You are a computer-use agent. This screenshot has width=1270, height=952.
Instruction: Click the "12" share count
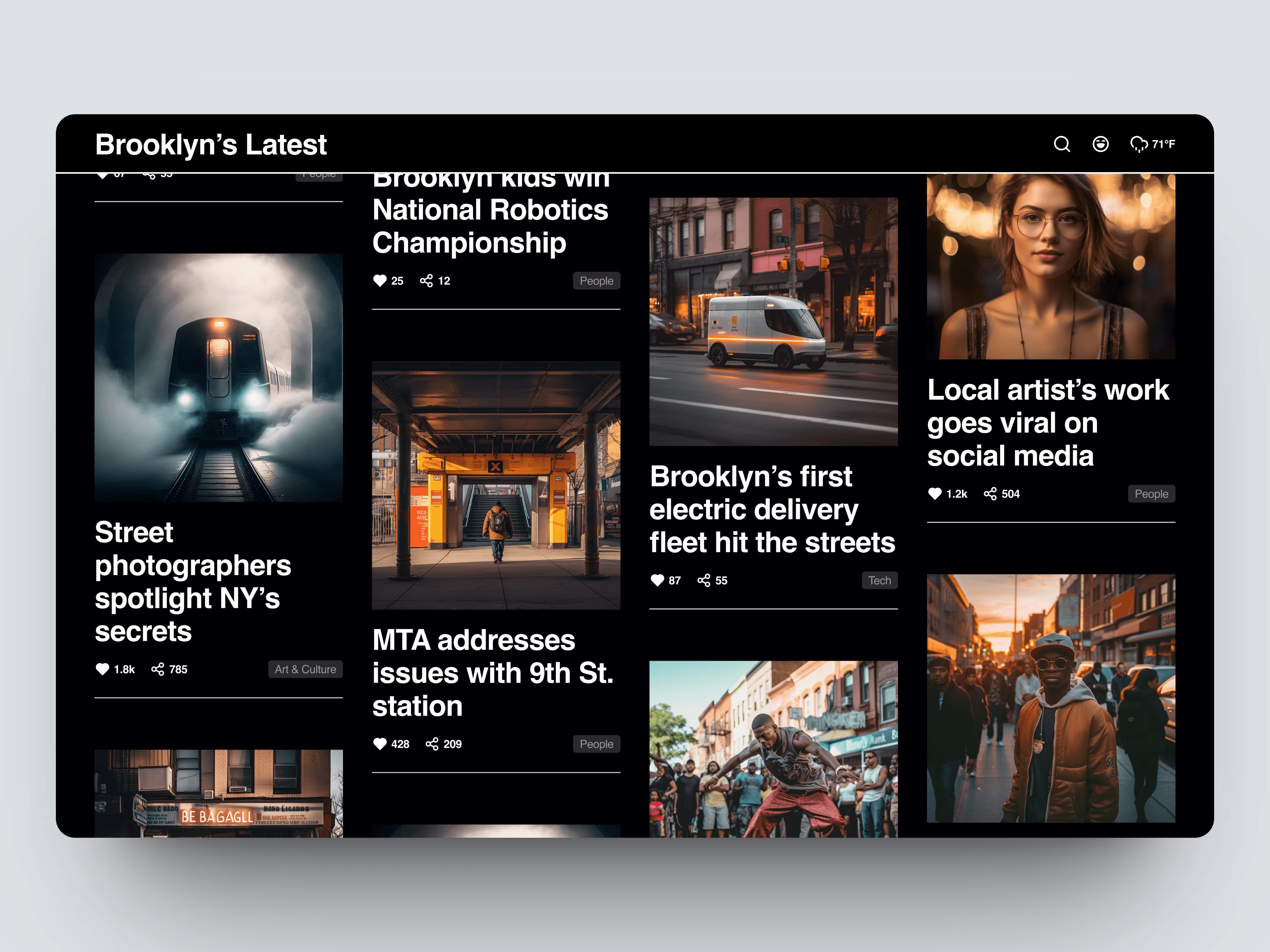point(444,281)
